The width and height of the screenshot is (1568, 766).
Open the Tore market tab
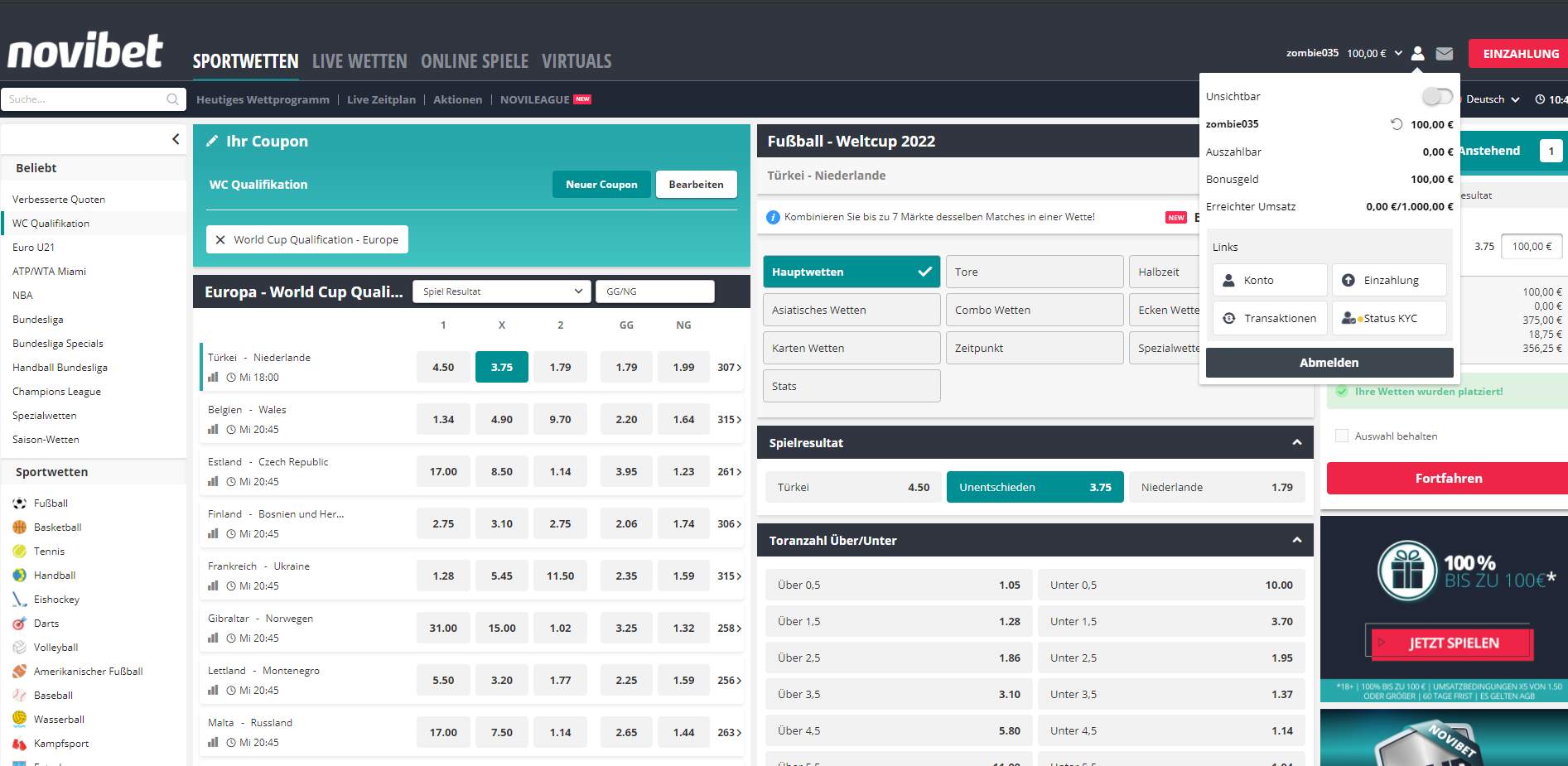1035,272
